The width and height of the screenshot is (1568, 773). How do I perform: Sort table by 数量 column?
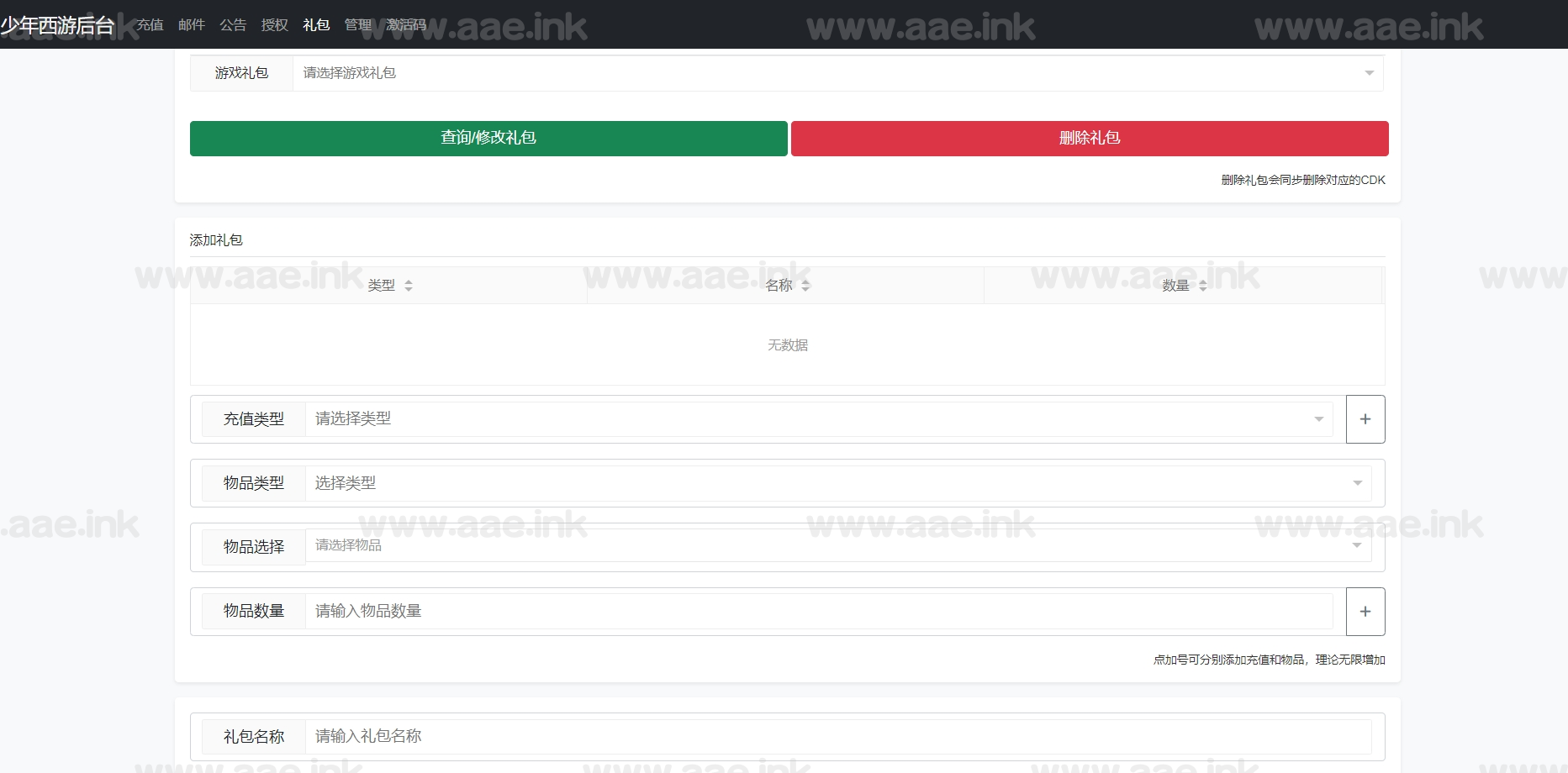click(x=1184, y=286)
